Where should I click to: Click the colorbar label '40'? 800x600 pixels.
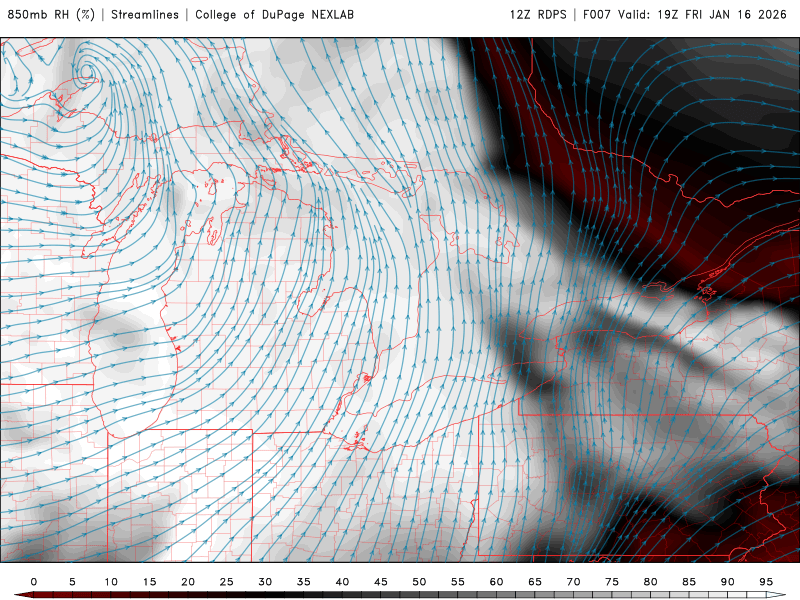click(342, 582)
